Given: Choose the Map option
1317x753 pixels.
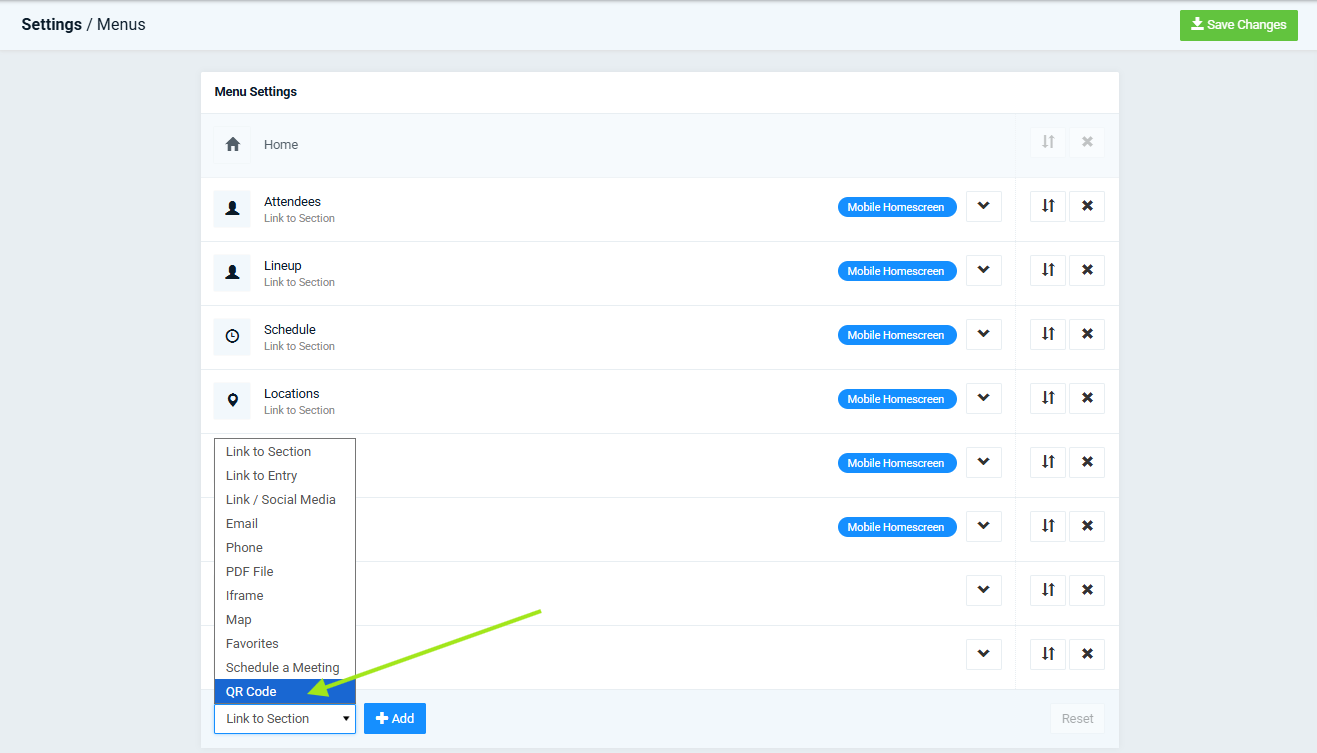Looking at the screenshot, I should (x=285, y=620).
